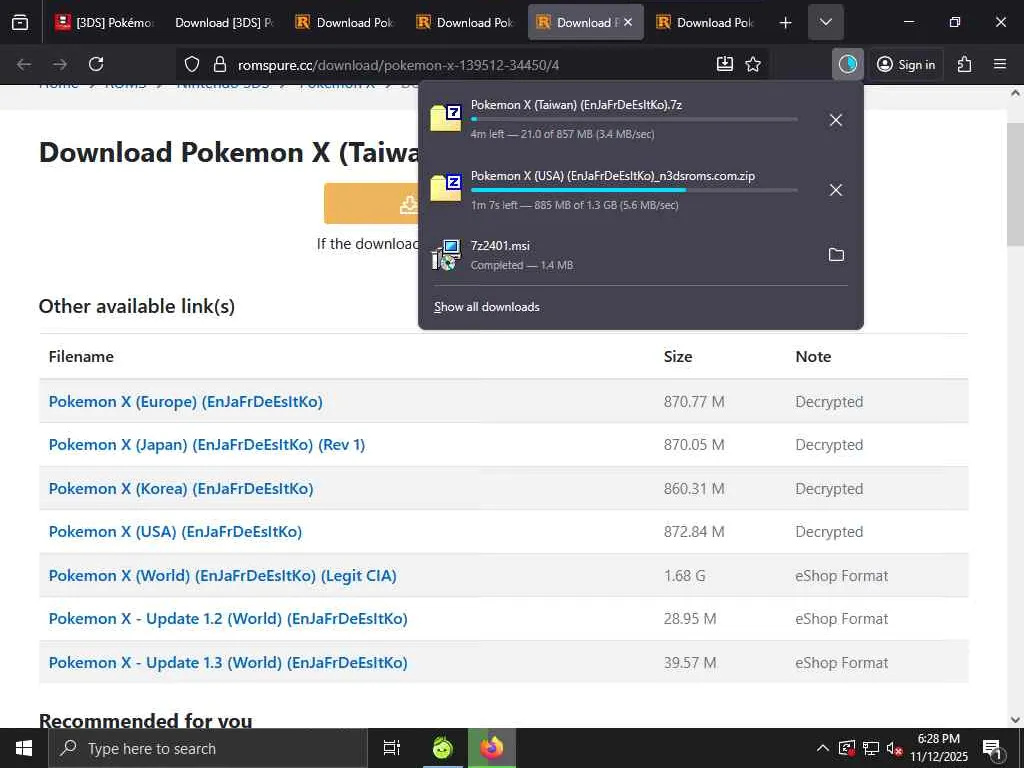Go forward with the forward arrow
This screenshot has width=1024, height=768.
point(60,64)
